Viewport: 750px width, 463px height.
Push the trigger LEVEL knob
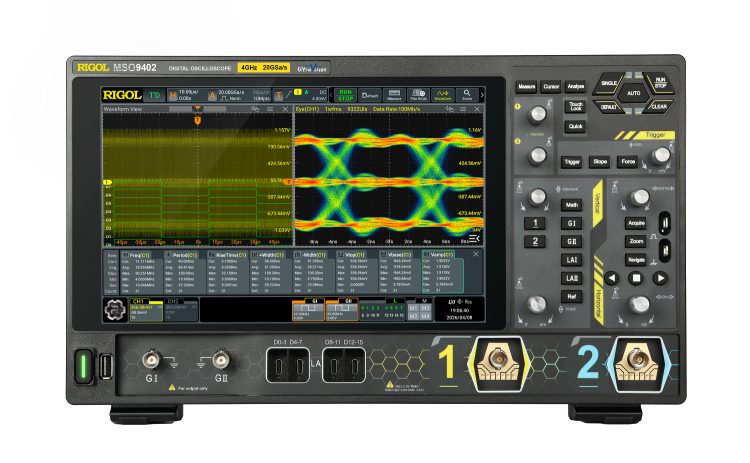point(662,155)
